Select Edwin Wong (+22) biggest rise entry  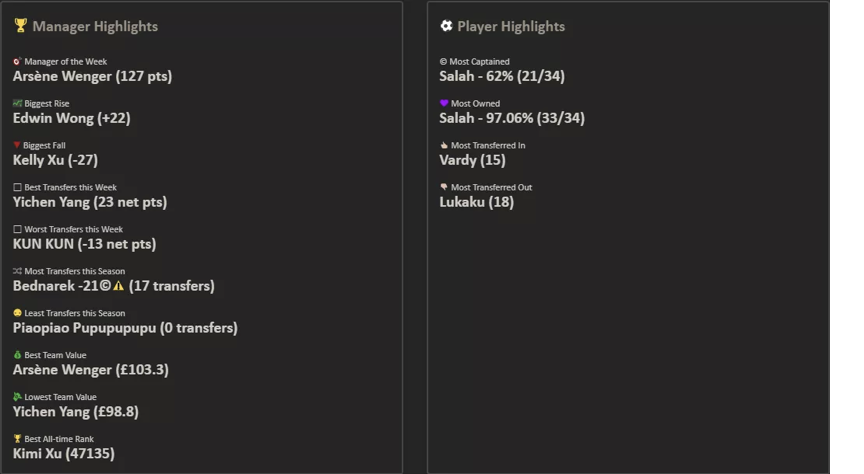click(71, 118)
